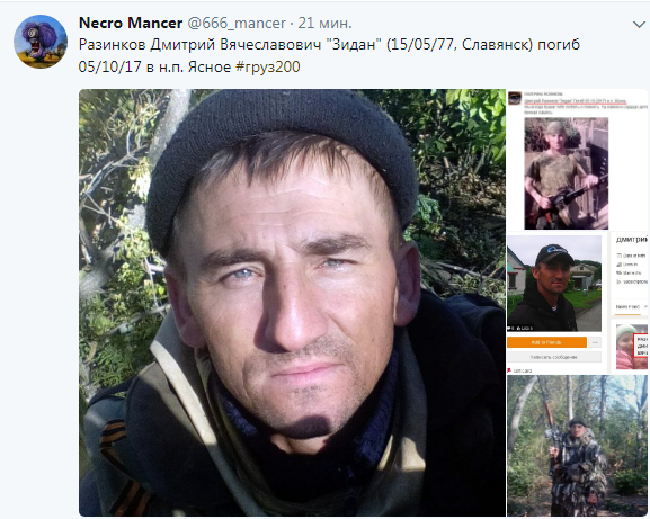Open the forest camouflage photo
The width and height of the screenshot is (650, 519).
(577, 446)
